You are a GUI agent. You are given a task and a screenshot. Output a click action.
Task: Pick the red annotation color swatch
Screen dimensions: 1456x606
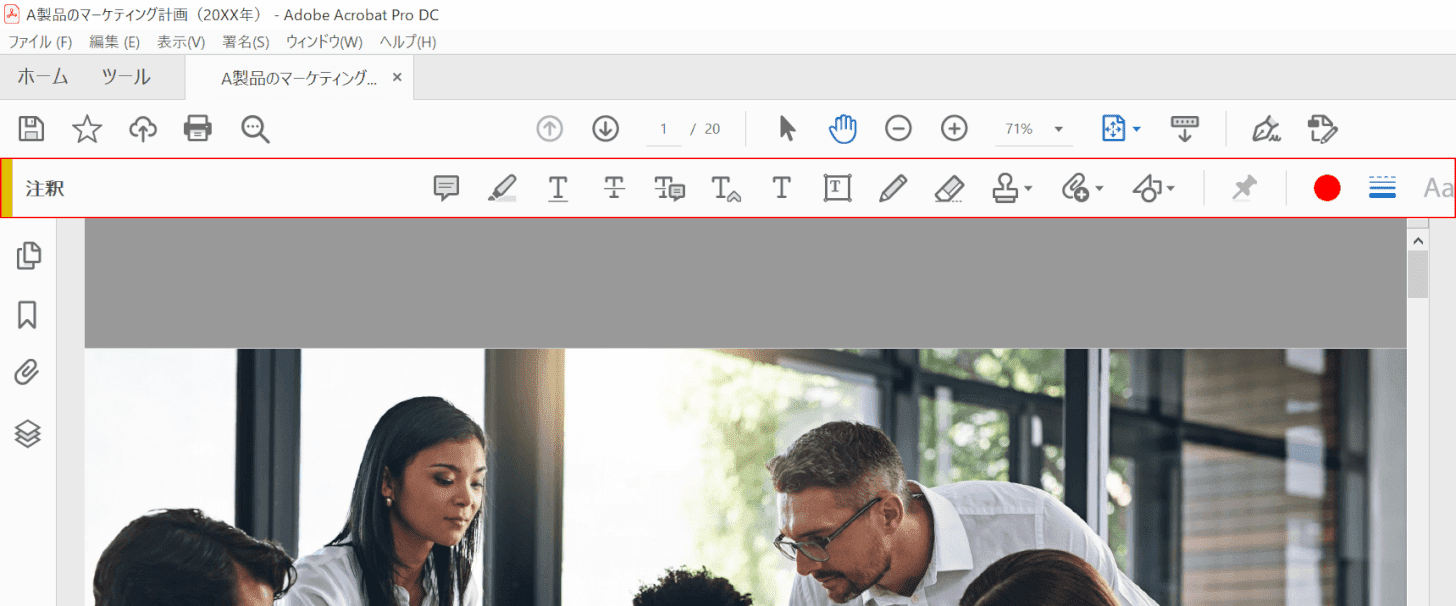(x=1327, y=188)
